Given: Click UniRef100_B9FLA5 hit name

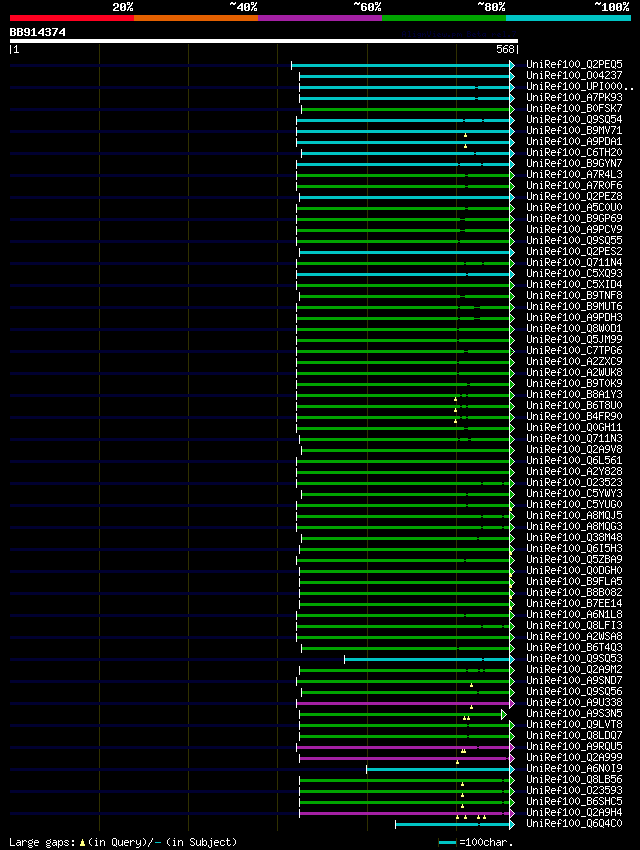Looking at the screenshot, I should click(x=574, y=582).
